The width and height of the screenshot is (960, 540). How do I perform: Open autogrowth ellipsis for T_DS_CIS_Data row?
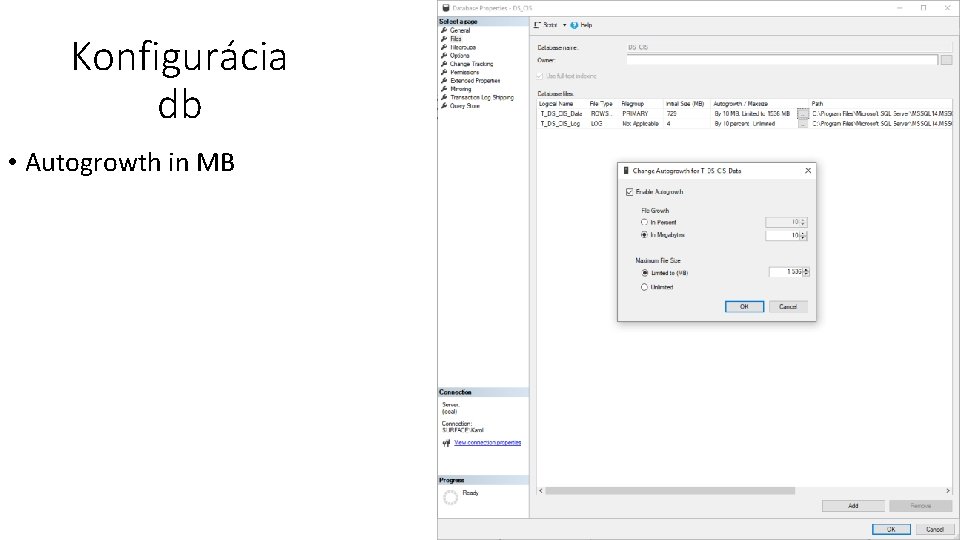click(803, 114)
